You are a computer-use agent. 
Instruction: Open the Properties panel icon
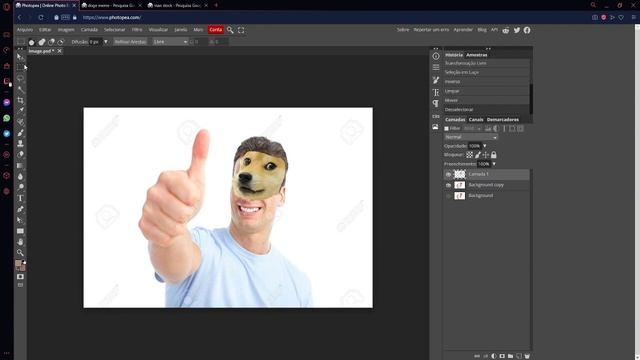(x=436, y=67)
